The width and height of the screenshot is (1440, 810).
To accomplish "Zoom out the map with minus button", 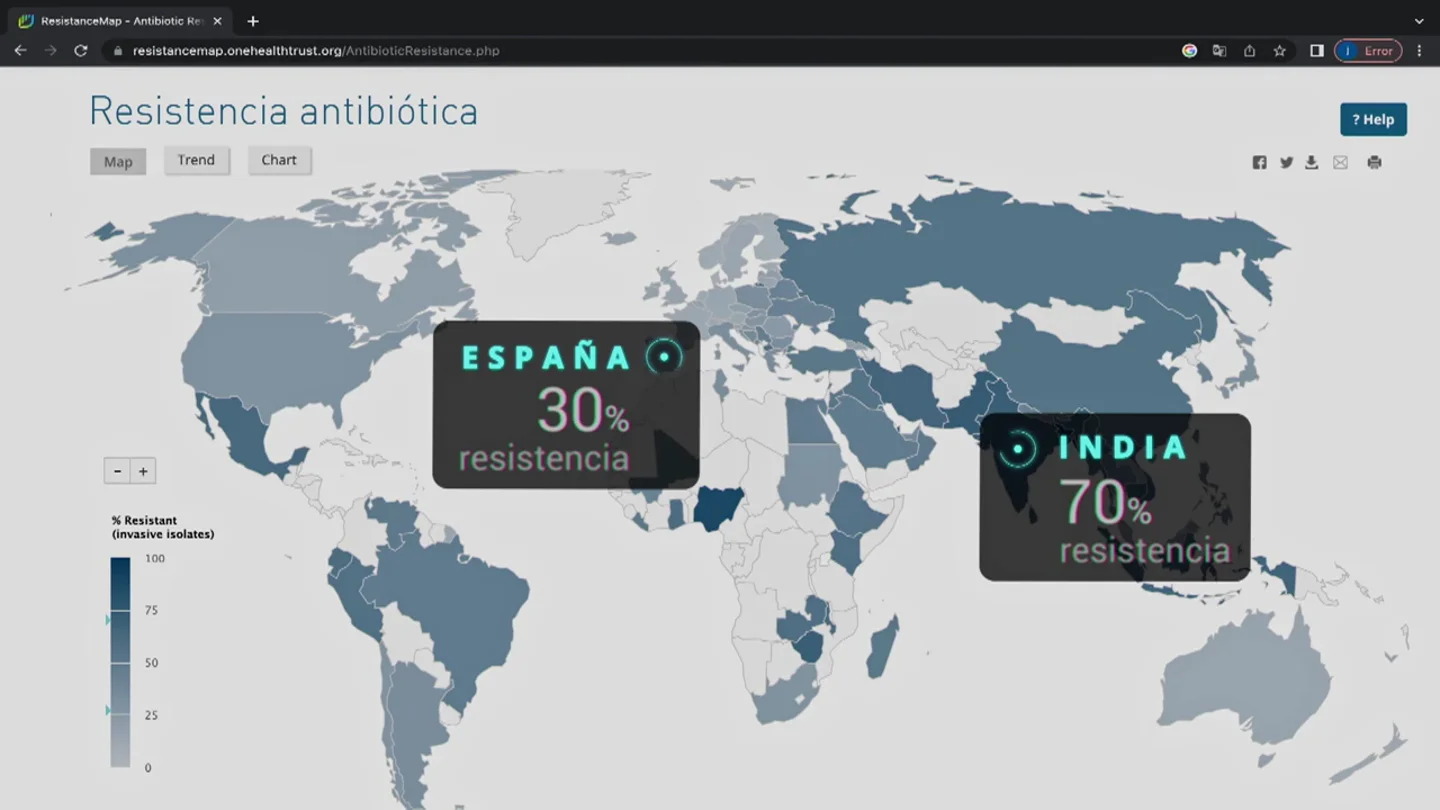I will [117, 471].
